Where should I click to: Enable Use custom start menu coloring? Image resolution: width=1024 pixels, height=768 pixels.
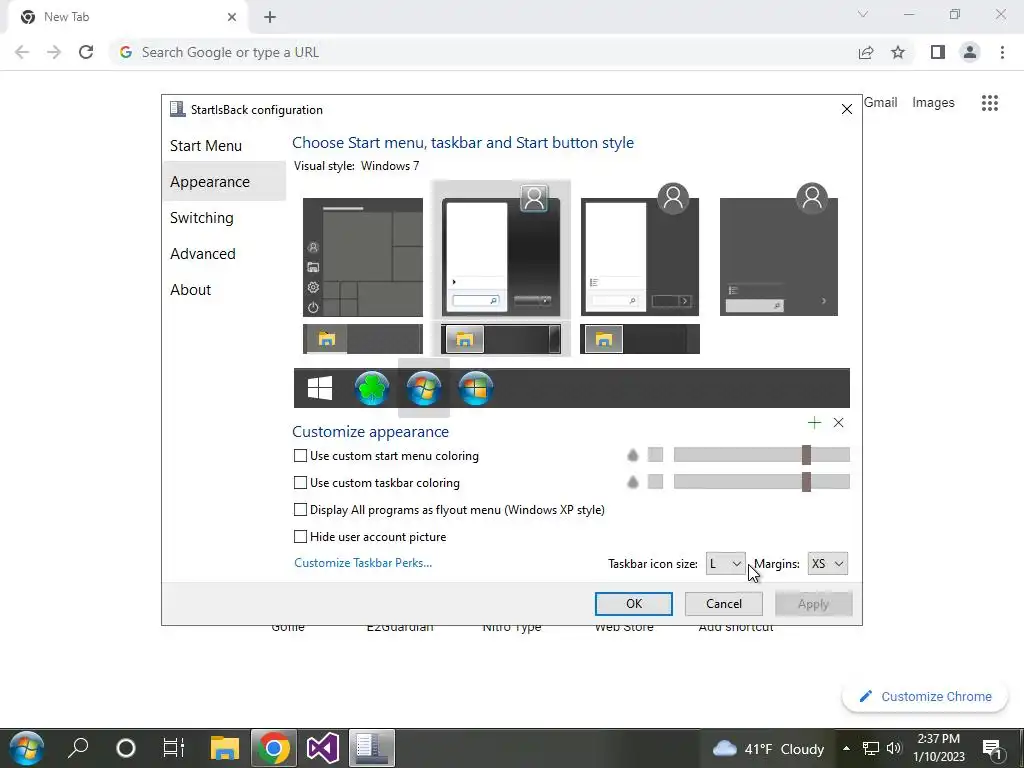(300, 456)
